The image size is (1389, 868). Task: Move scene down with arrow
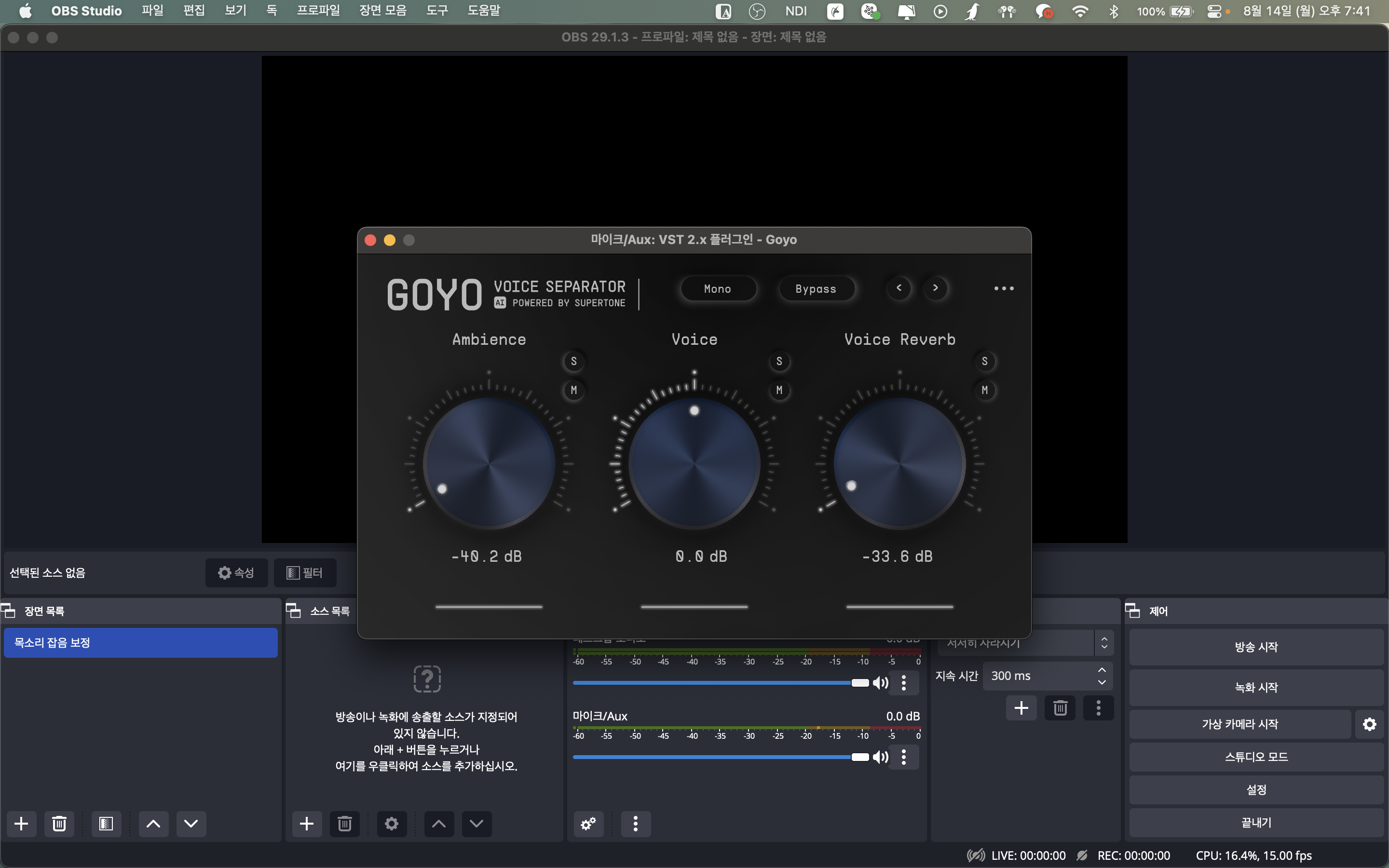[x=191, y=824]
